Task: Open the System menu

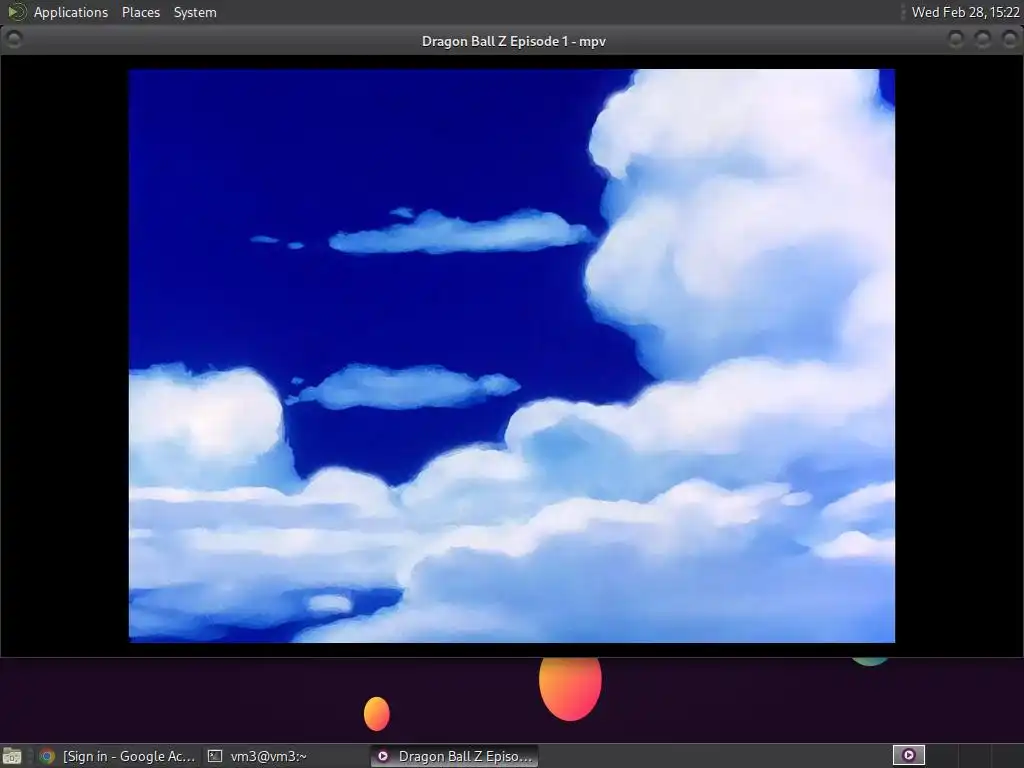Action: point(195,12)
